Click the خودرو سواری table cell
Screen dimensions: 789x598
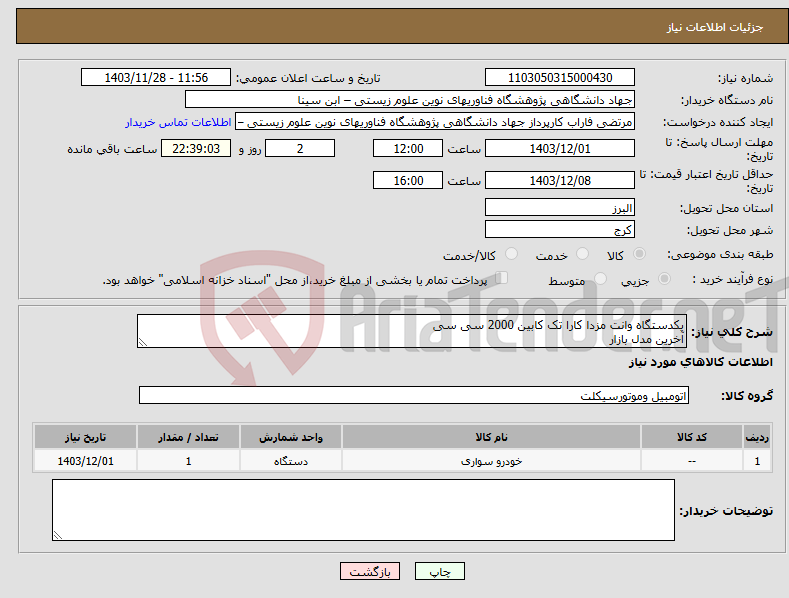point(491,461)
